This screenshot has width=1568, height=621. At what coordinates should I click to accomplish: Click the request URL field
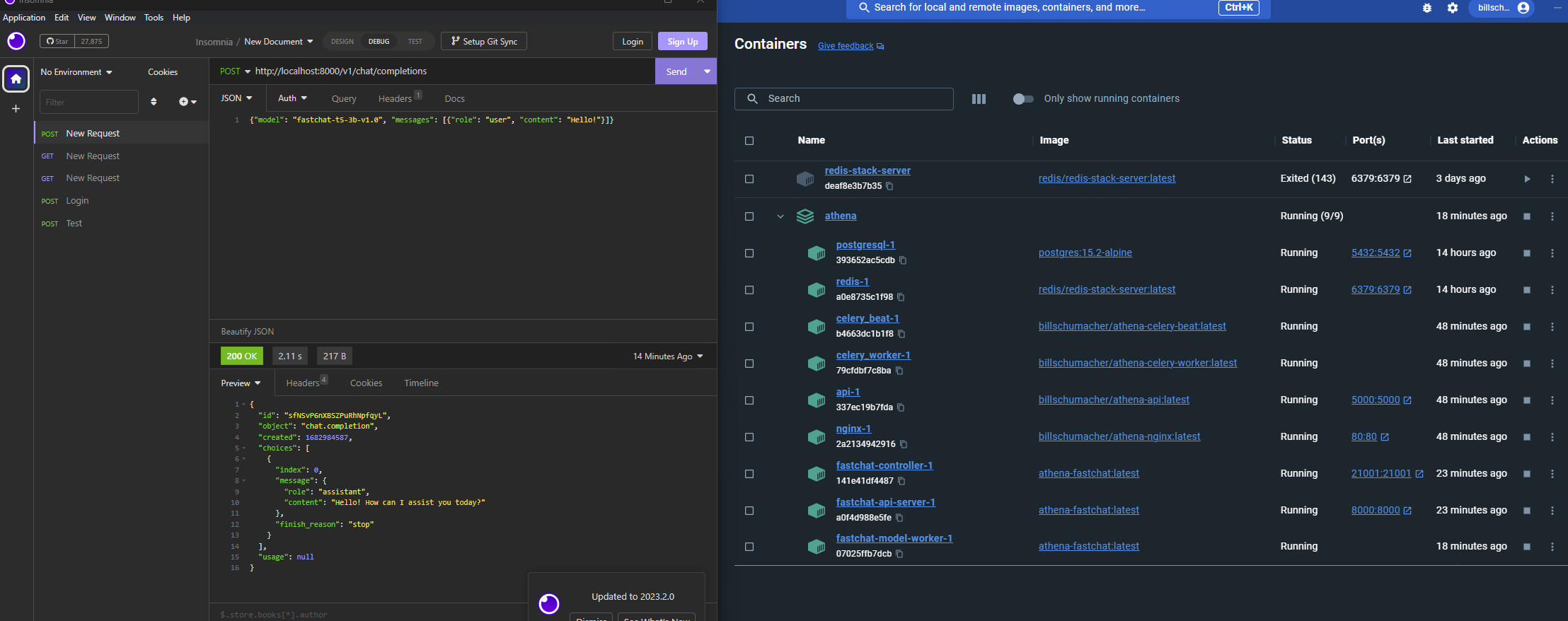point(453,71)
